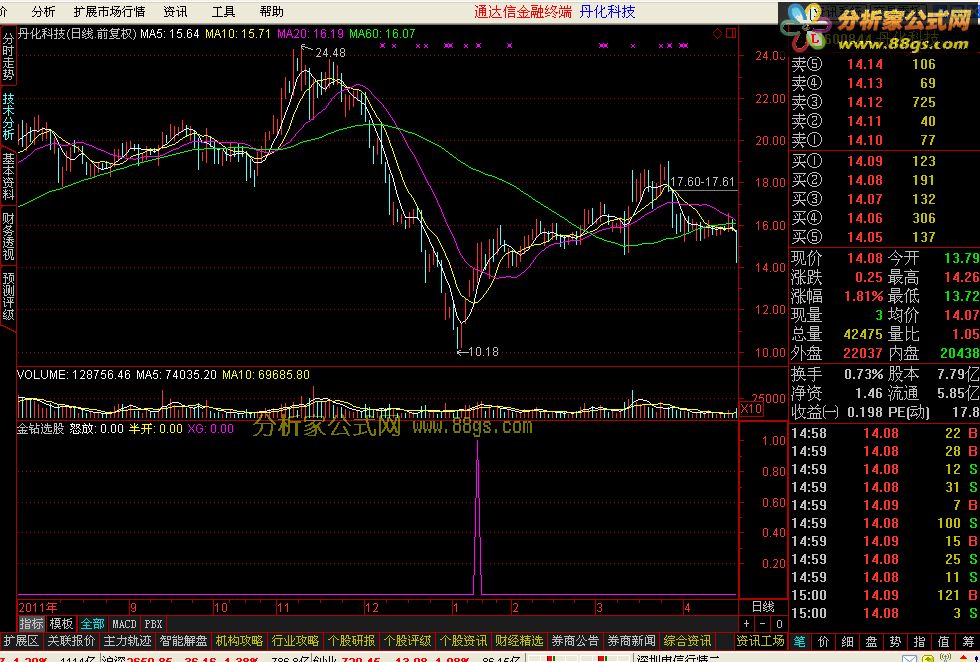The height and width of the screenshot is (662, 980).
Task: Click the 买① 14.09 bid row
Action: click(884, 161)
